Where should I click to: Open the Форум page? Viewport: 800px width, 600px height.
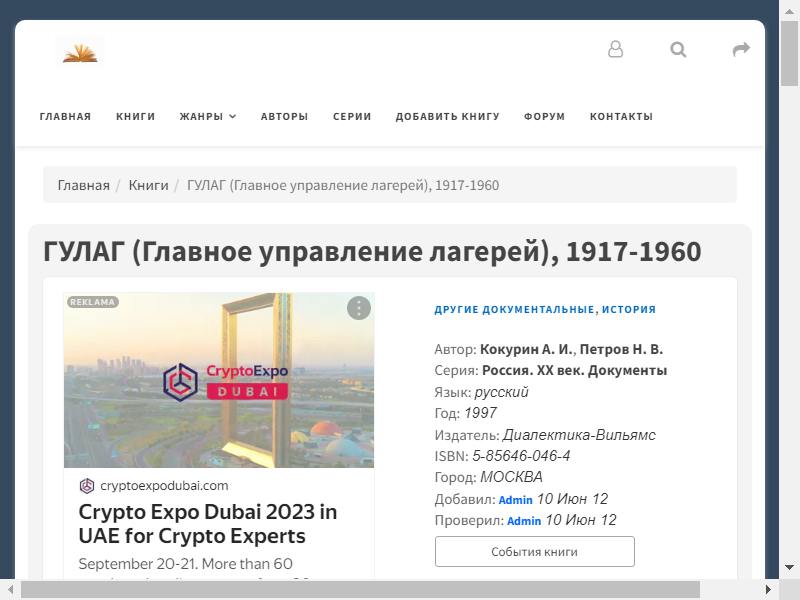point(544,116)
